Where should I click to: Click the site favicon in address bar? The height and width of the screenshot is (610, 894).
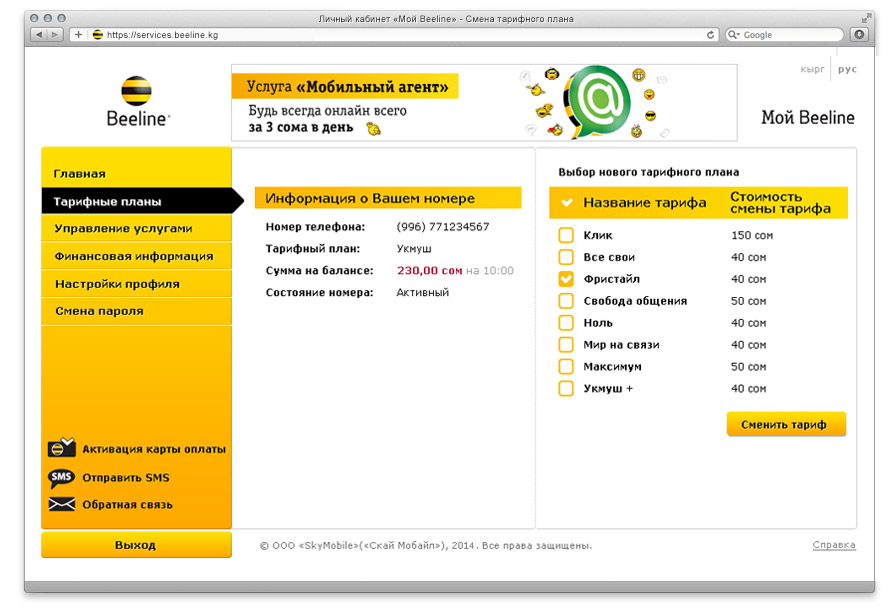[97, 35]
